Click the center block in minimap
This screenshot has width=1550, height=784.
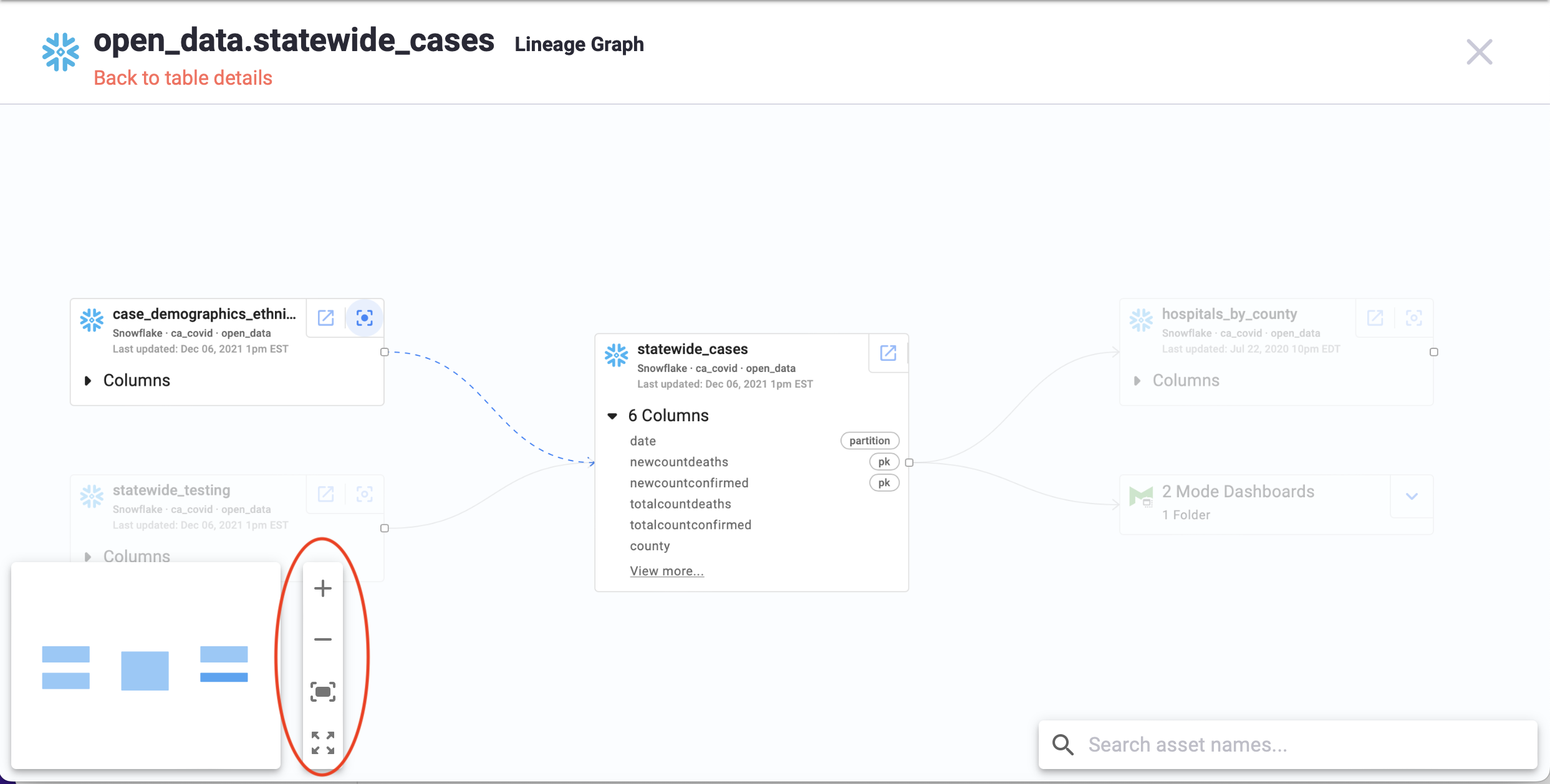click(x=145, y=671)
